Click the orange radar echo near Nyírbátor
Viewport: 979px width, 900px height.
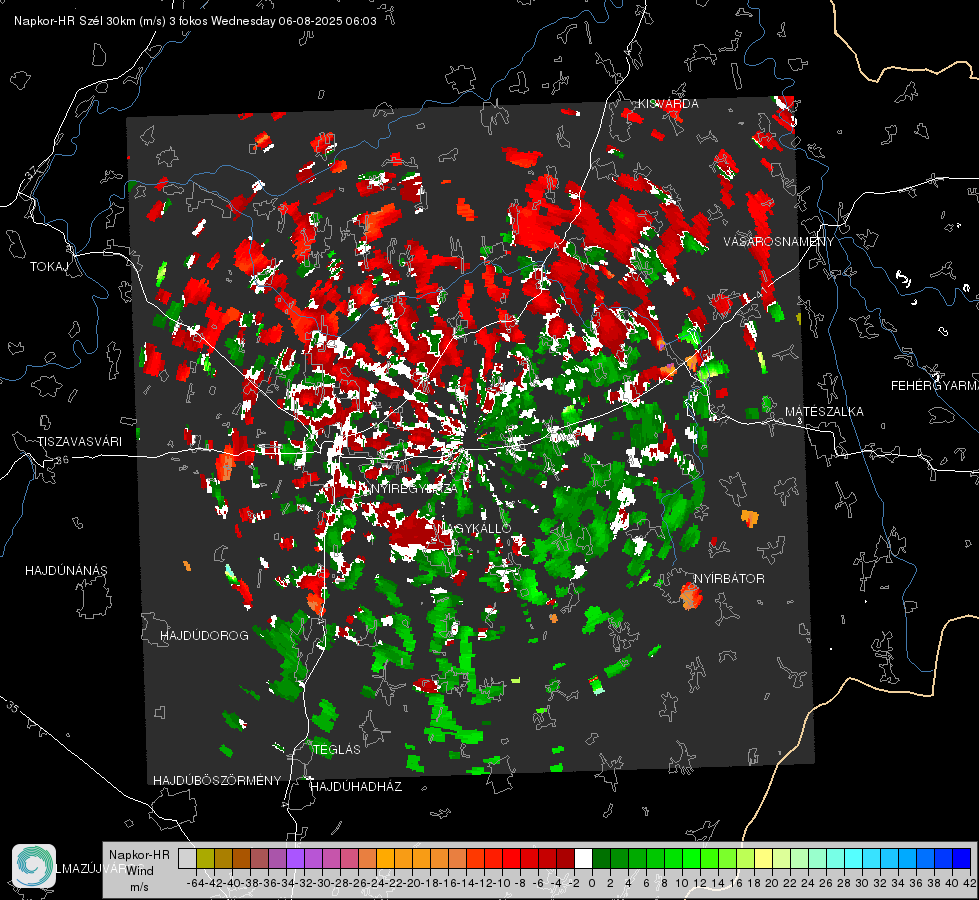pyautogui.click(x=690, y=595)
